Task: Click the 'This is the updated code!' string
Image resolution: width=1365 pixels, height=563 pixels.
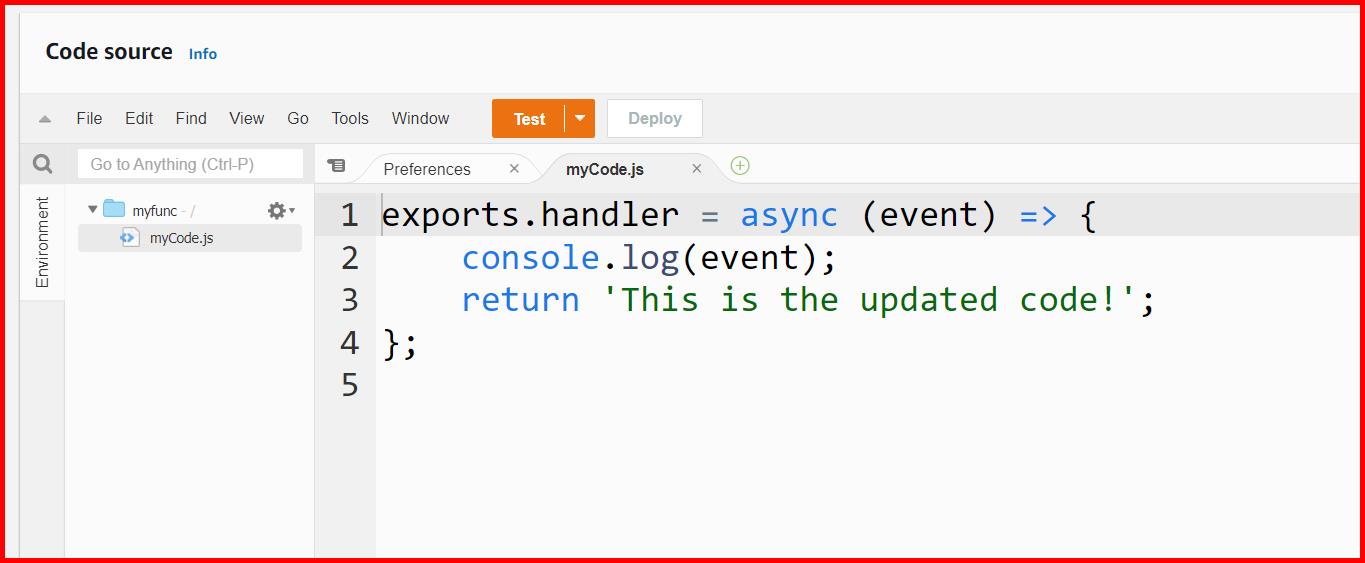Action: pyautogui.click(x=870, y=300)
